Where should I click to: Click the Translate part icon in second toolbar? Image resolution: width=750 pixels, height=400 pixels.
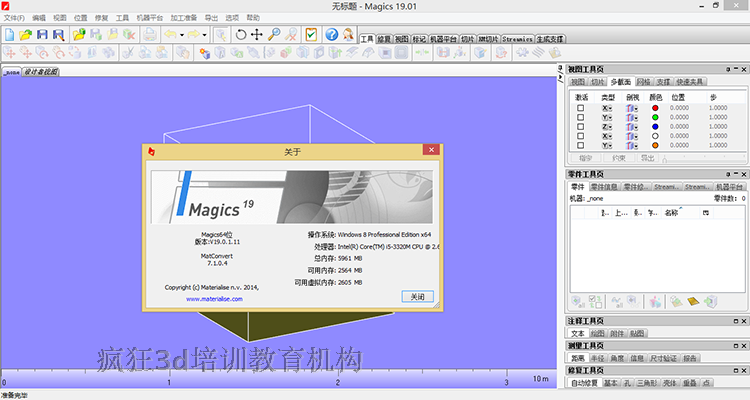point(10,53)
